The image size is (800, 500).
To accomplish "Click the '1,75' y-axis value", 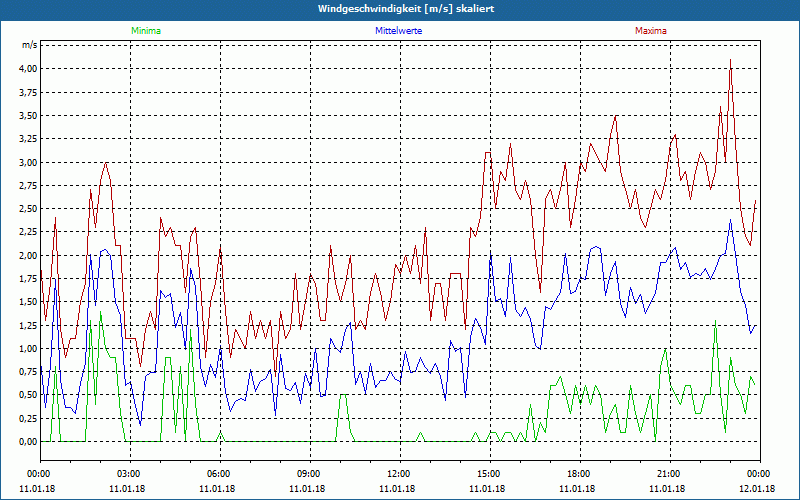I will [28, 279].
